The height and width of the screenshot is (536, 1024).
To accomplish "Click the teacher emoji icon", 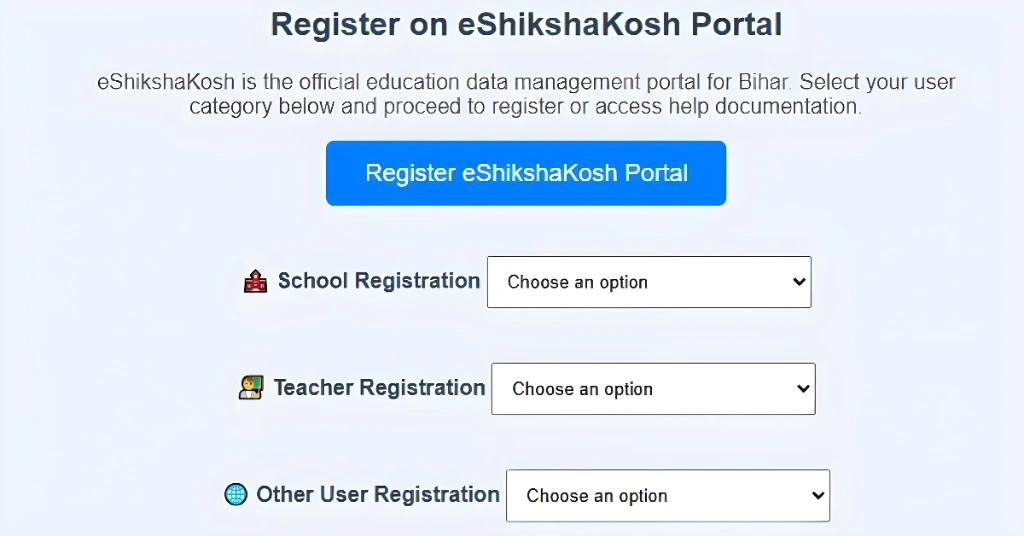I will click(250, 388).
